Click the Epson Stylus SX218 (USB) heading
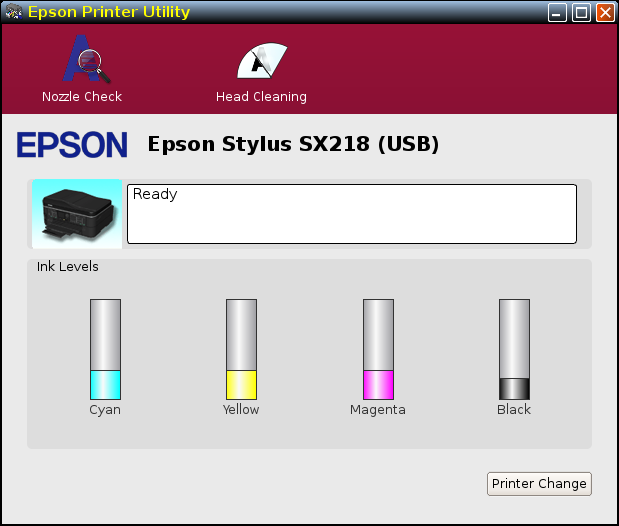Screen dimensions: 619x526 coord(293,144)
